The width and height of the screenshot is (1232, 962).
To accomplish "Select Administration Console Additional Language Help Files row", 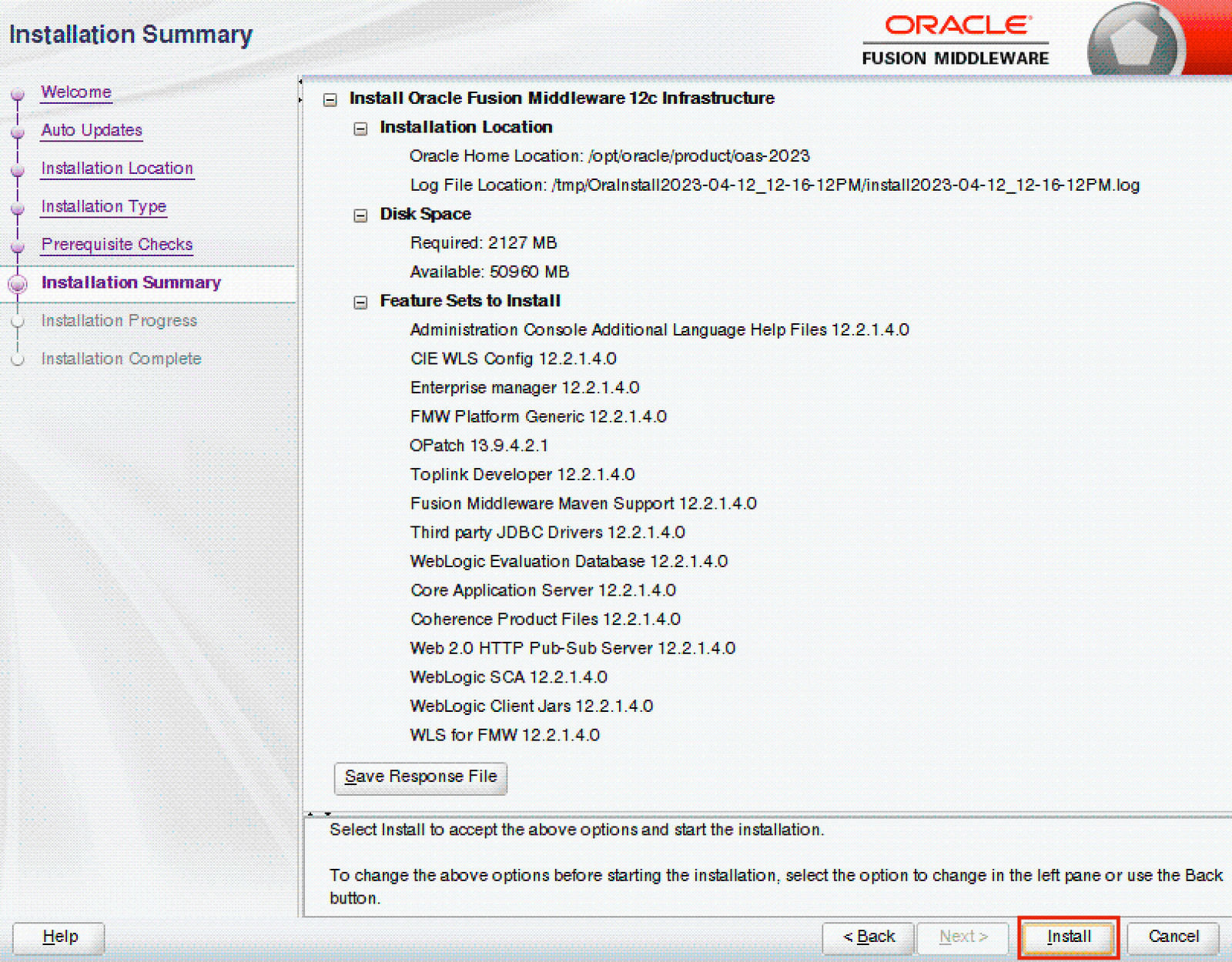I will [x=660, y=330].
